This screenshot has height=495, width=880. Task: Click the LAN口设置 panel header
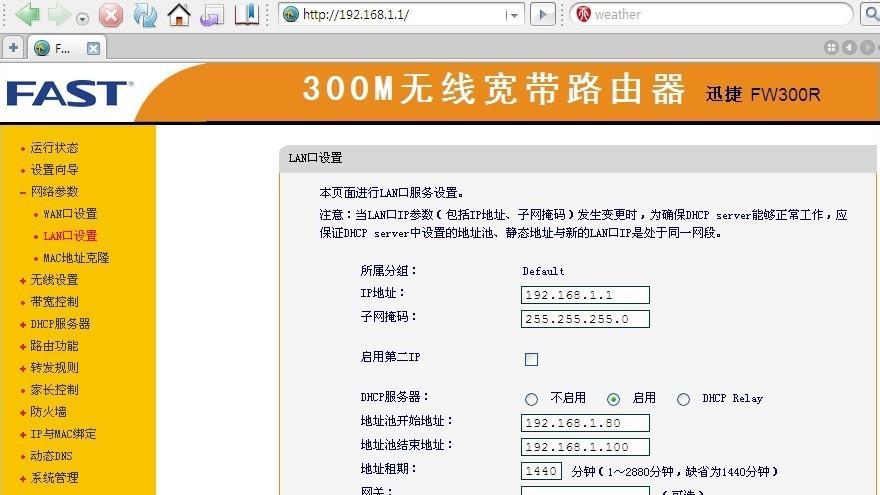(578, 158)
